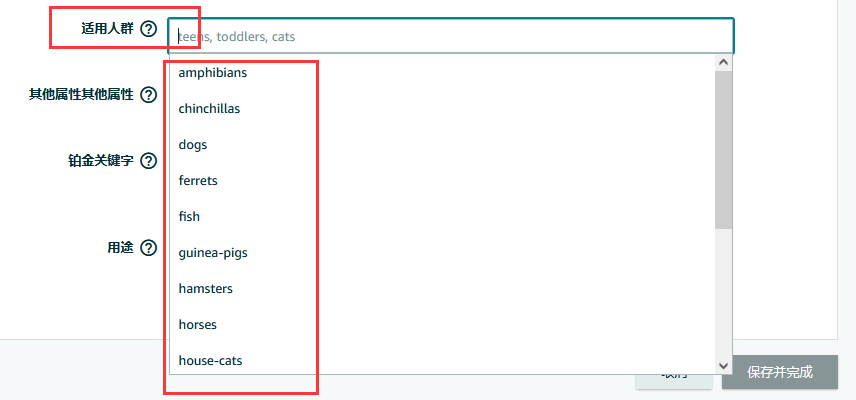Image resolution: width=856 pixels, height=400 pixels.
Task: Select "house-cats" from the list
Action: coord(210,361)
